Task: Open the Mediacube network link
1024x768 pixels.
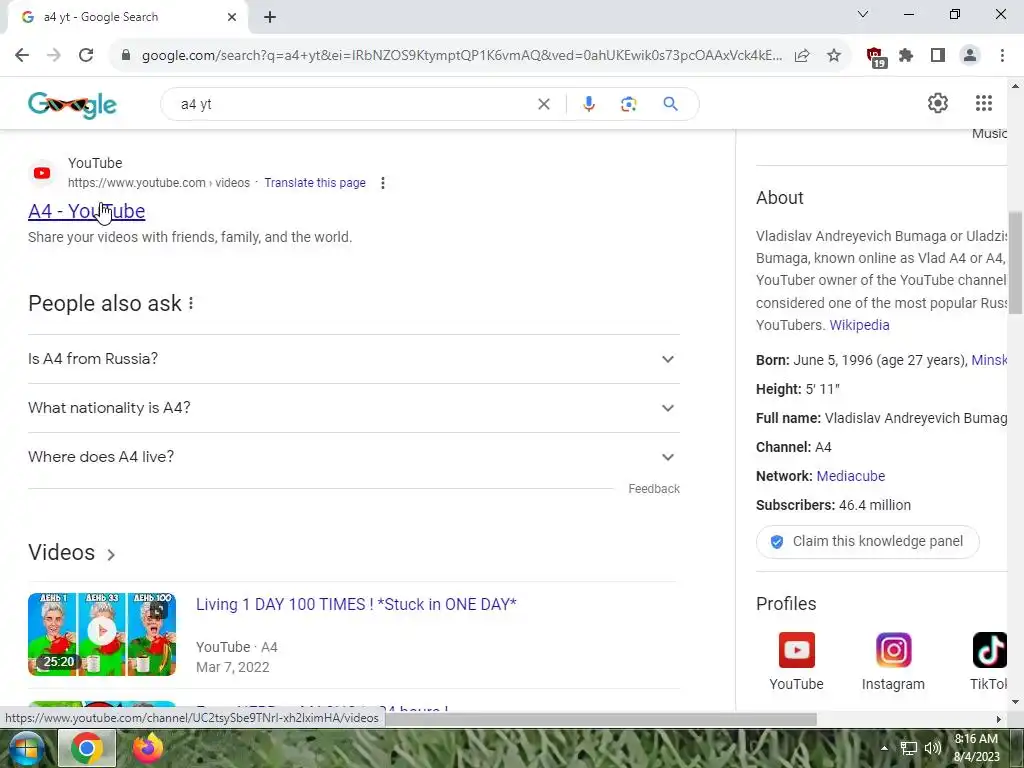Action: (851, 476)
